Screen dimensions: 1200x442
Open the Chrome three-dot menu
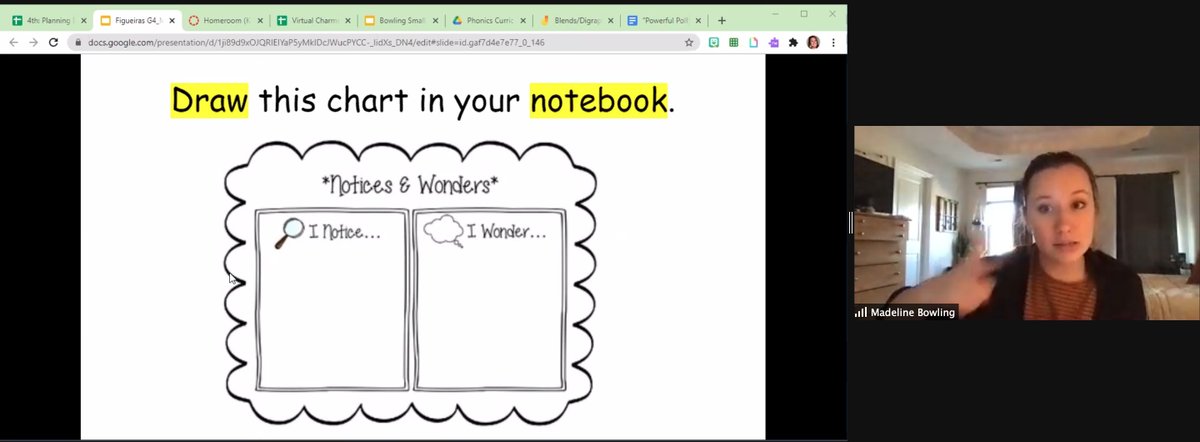point(833,42)
